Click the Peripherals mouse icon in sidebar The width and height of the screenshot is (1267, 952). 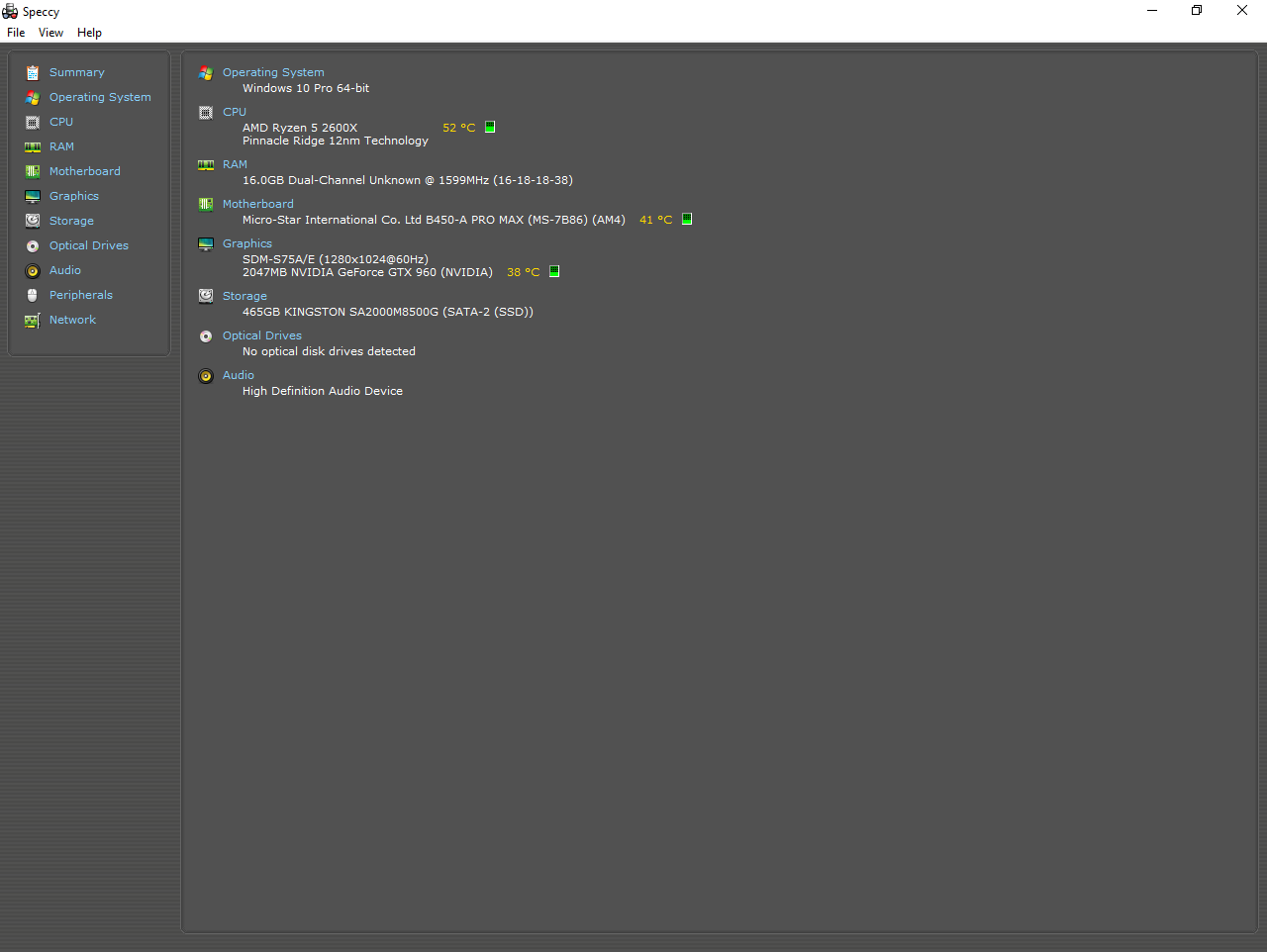33,295
